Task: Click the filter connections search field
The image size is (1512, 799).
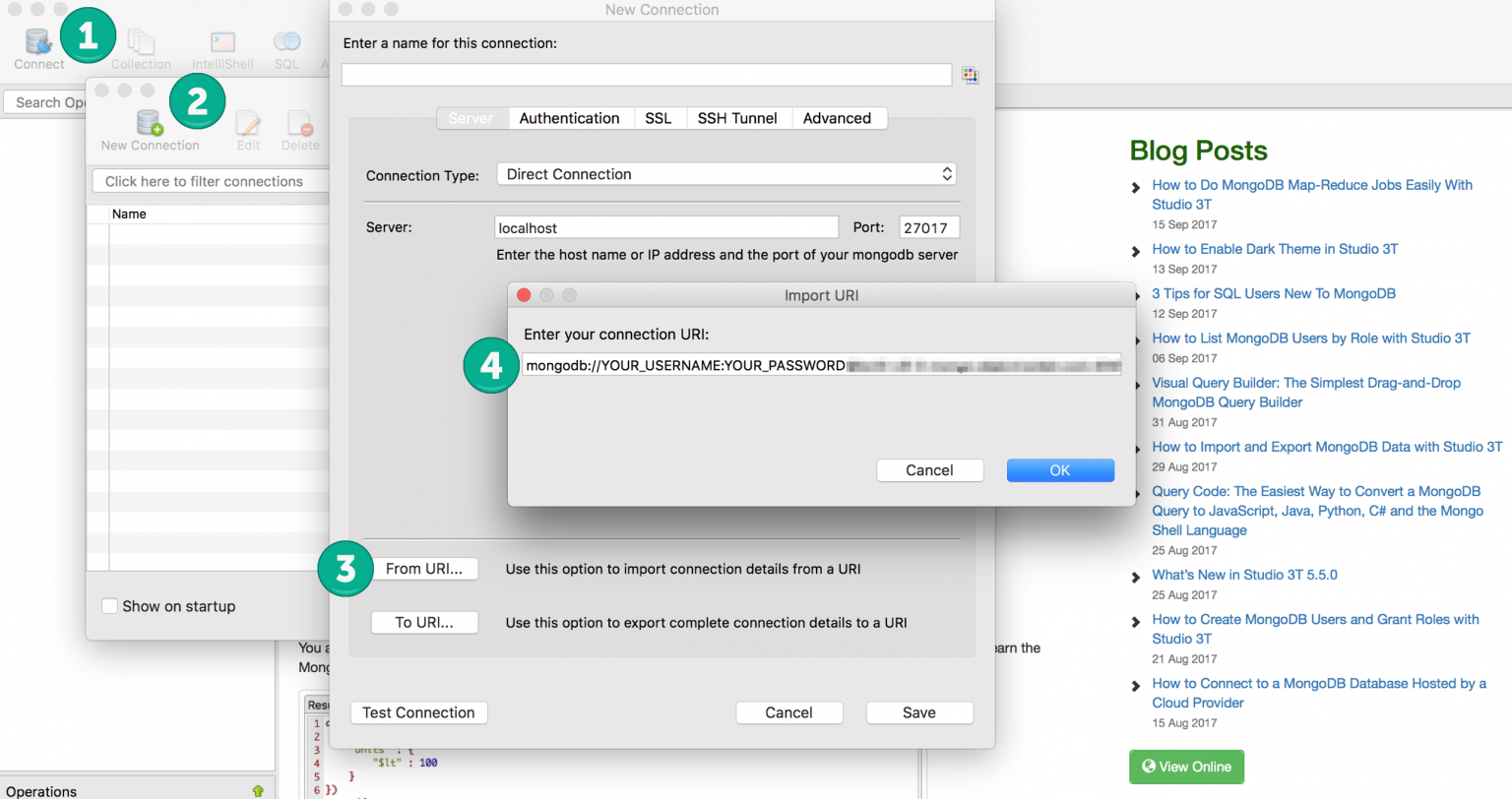Action: pos(210,181)
